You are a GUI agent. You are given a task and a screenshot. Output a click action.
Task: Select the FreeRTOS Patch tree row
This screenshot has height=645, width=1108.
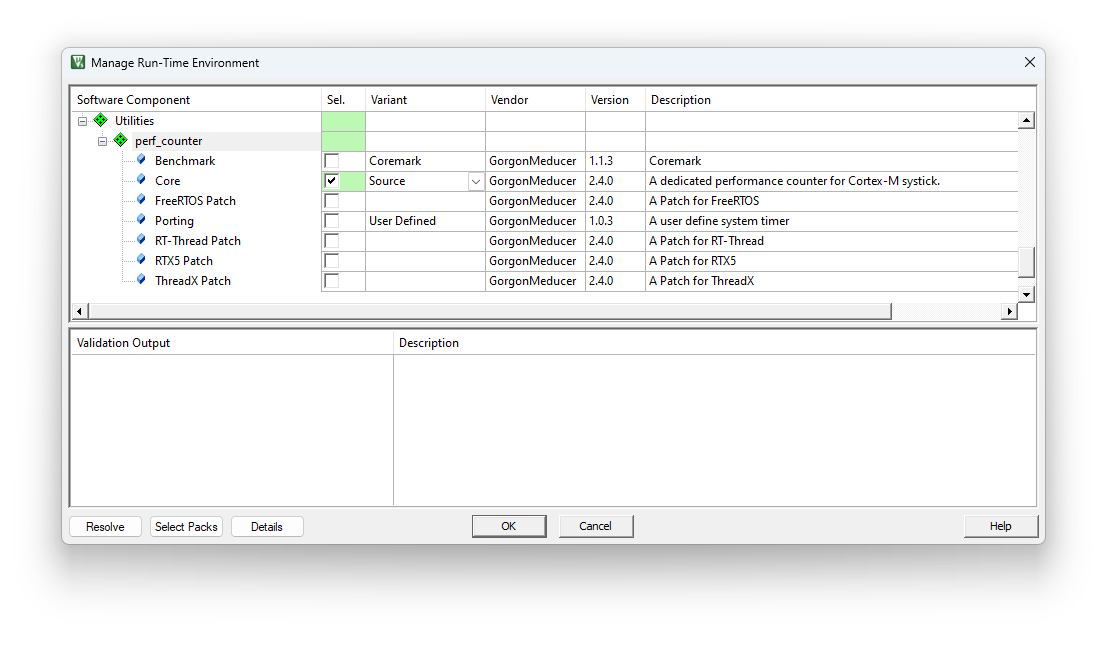195,201
